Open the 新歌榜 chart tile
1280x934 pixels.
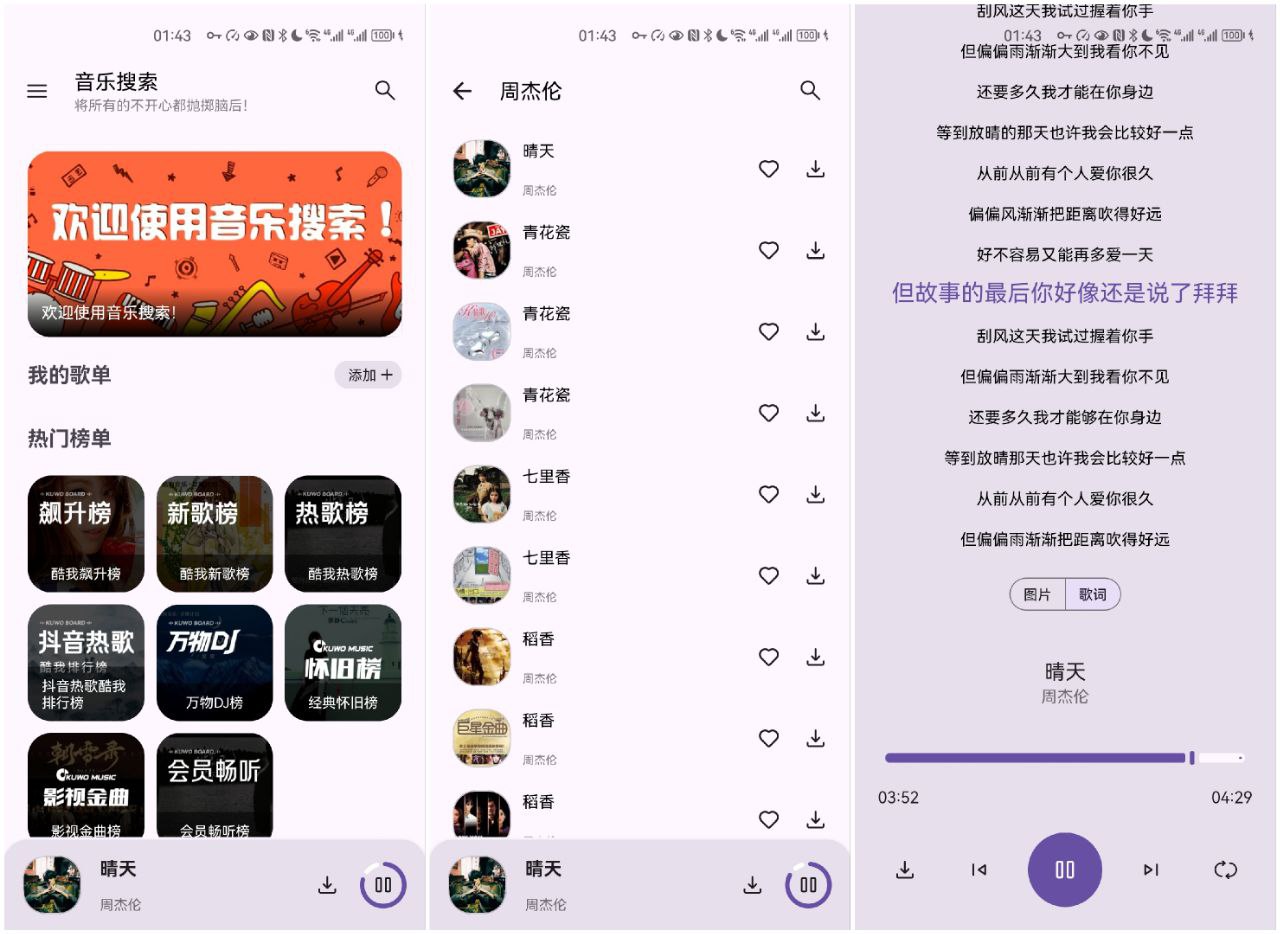[215, 534]
